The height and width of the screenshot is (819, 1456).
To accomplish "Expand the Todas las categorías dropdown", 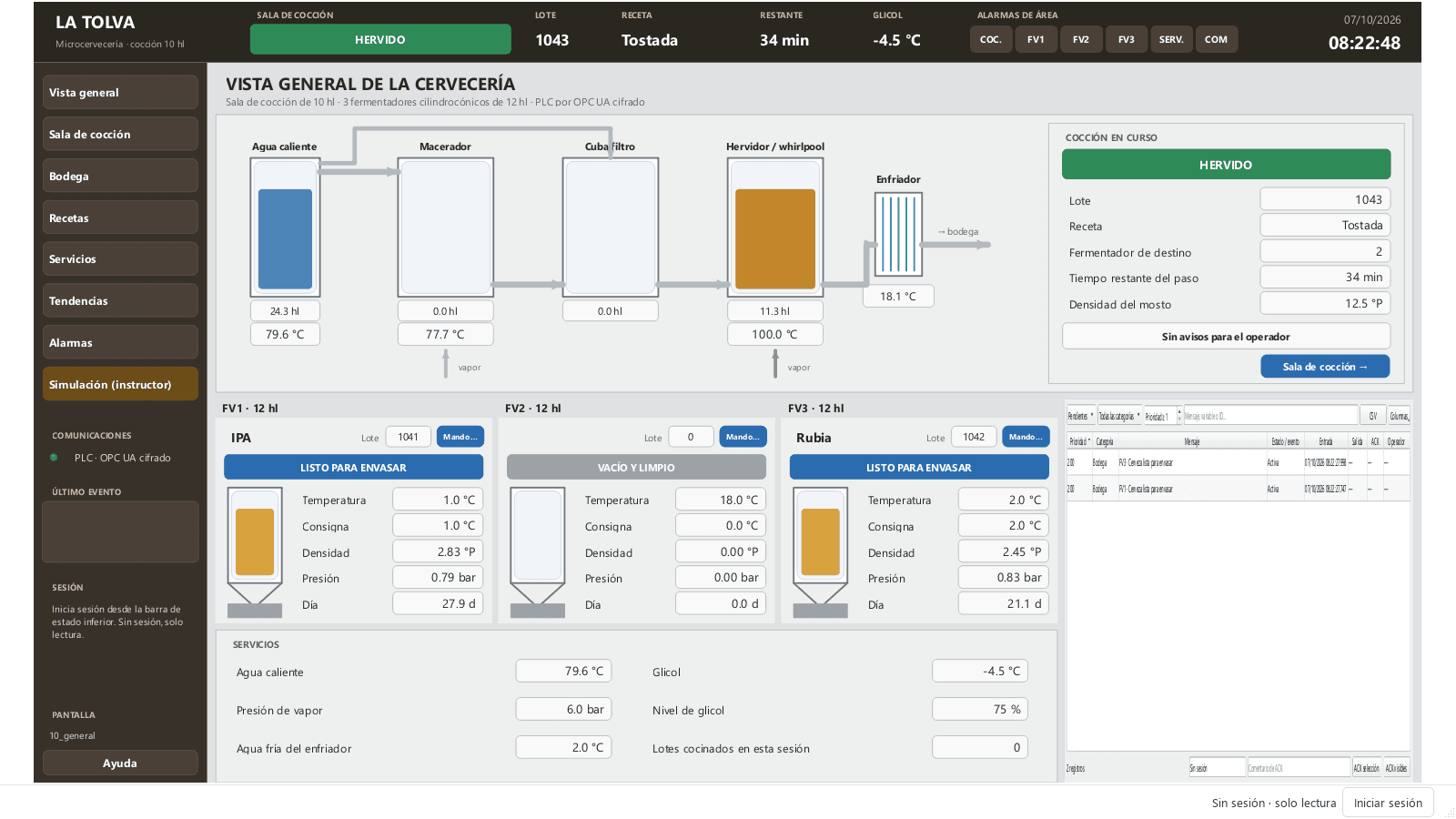I will click(x=1119, y=416).
